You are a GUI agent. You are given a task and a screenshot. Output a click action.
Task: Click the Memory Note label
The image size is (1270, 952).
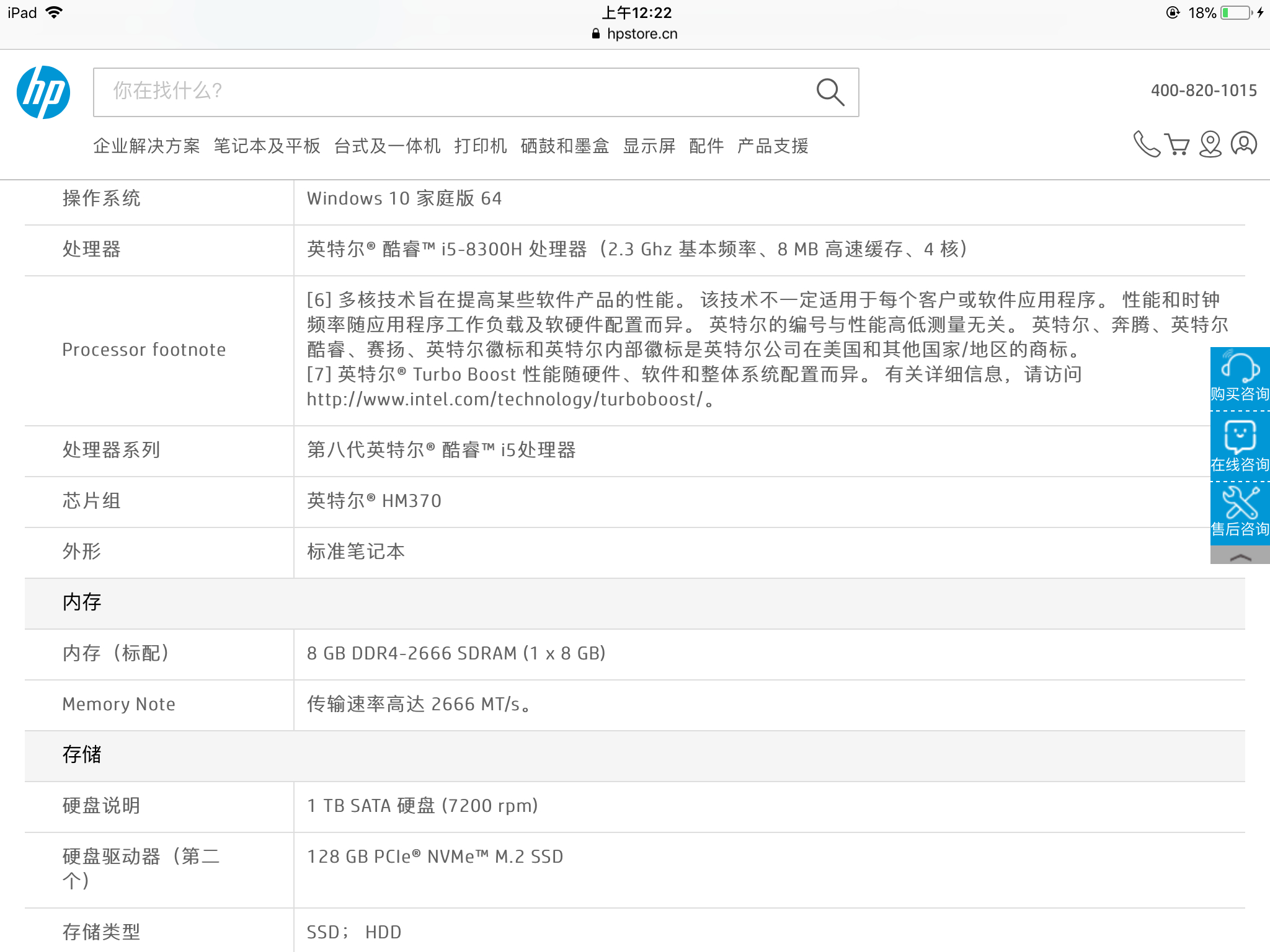(118, 704)
